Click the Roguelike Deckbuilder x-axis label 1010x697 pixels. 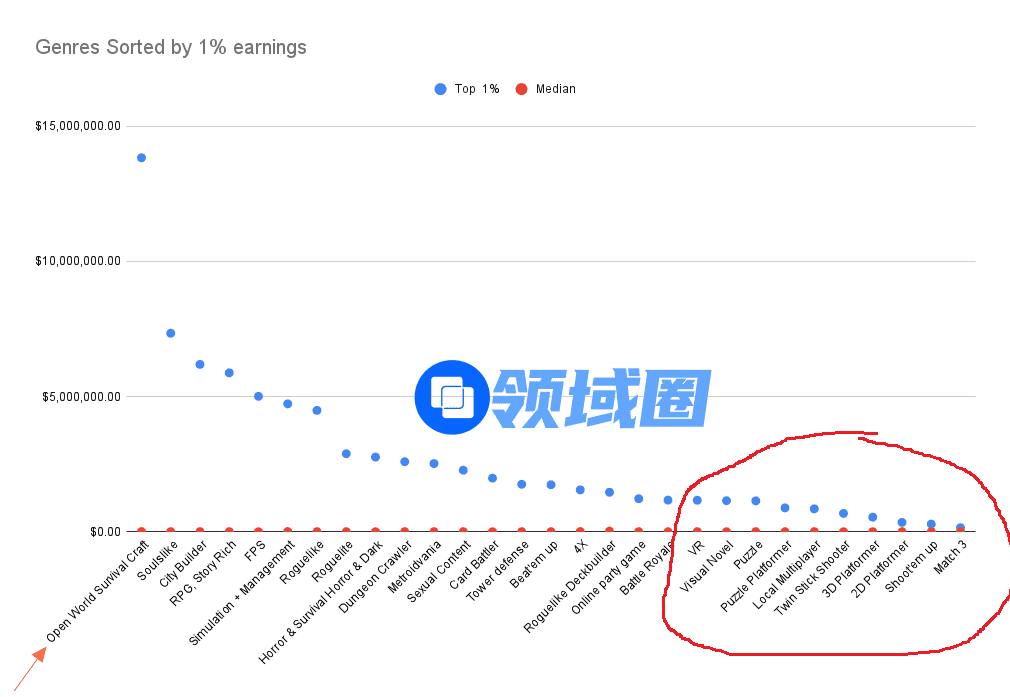[569, 587]
